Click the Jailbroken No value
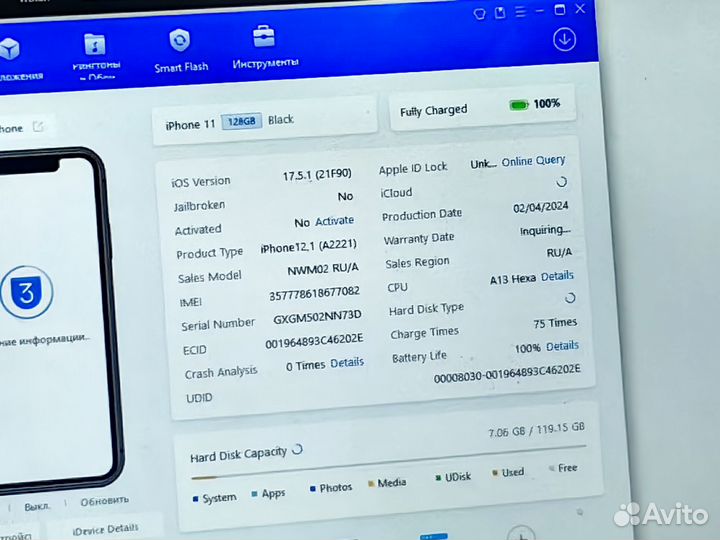This screenshot has width=720, height=540. pyautogui.click(x=345, y=197)
